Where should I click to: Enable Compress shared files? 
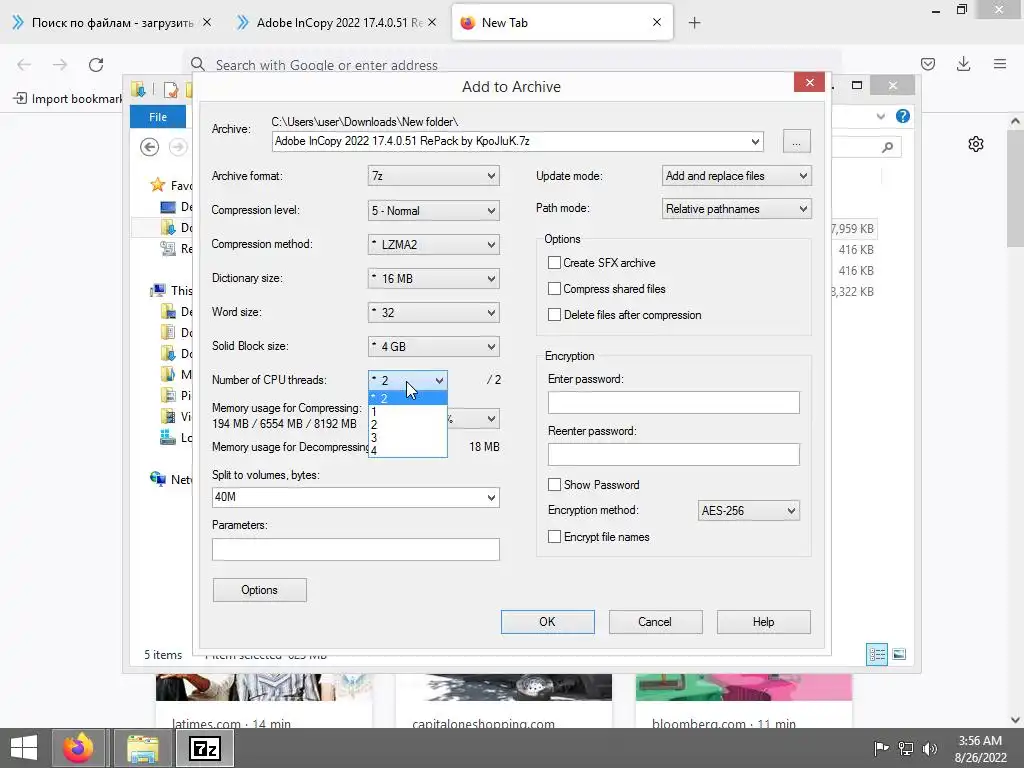pos(554,289)
